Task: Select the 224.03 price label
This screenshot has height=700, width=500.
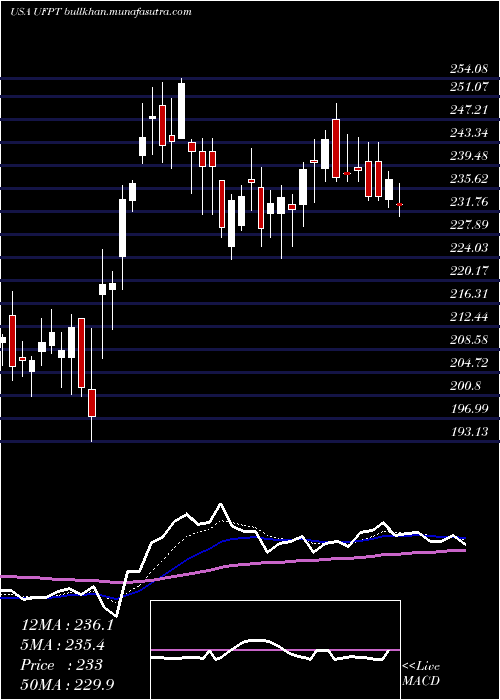Action: (467, 248)
